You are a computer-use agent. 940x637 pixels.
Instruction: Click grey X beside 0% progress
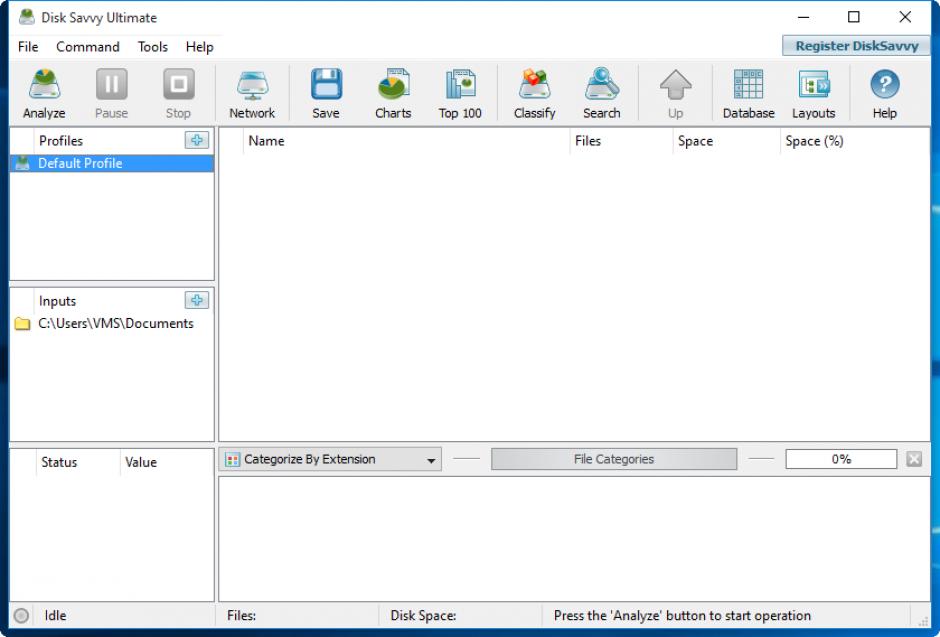click(x=914, y=460)
